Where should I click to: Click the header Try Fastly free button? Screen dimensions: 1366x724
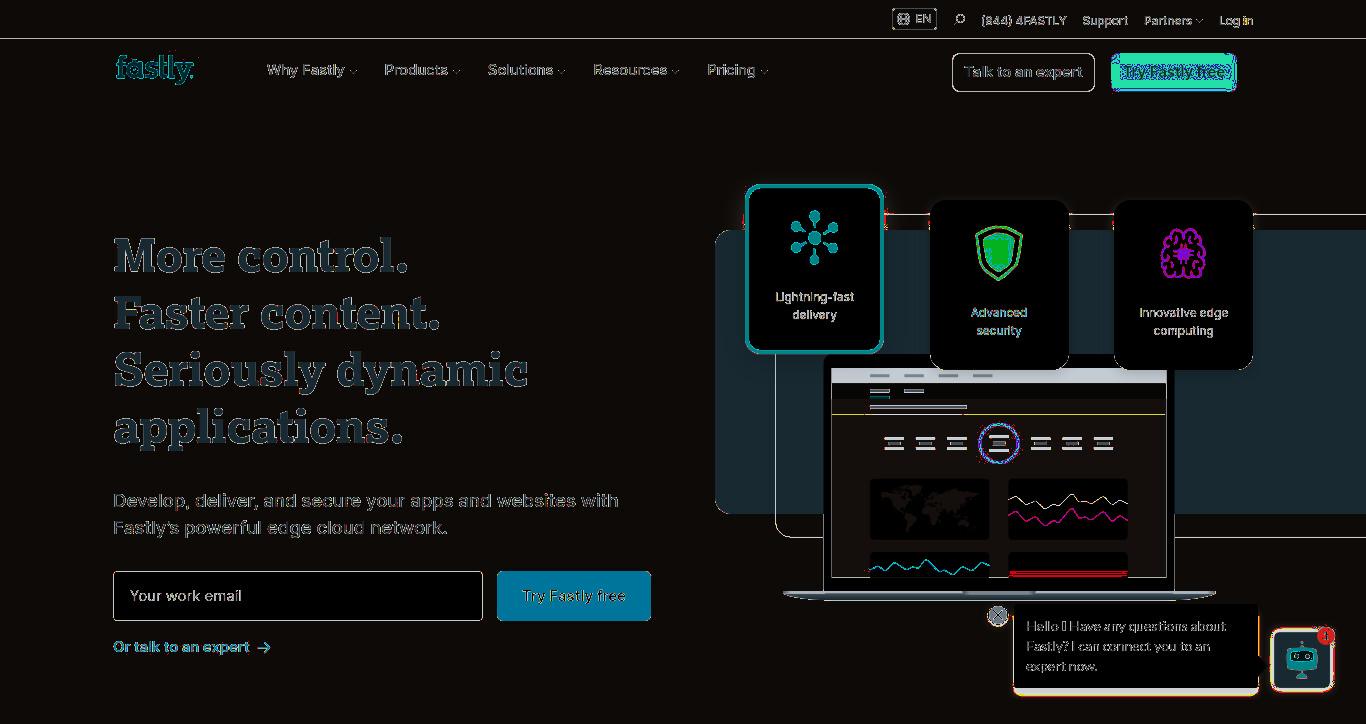pos(1174,72)
